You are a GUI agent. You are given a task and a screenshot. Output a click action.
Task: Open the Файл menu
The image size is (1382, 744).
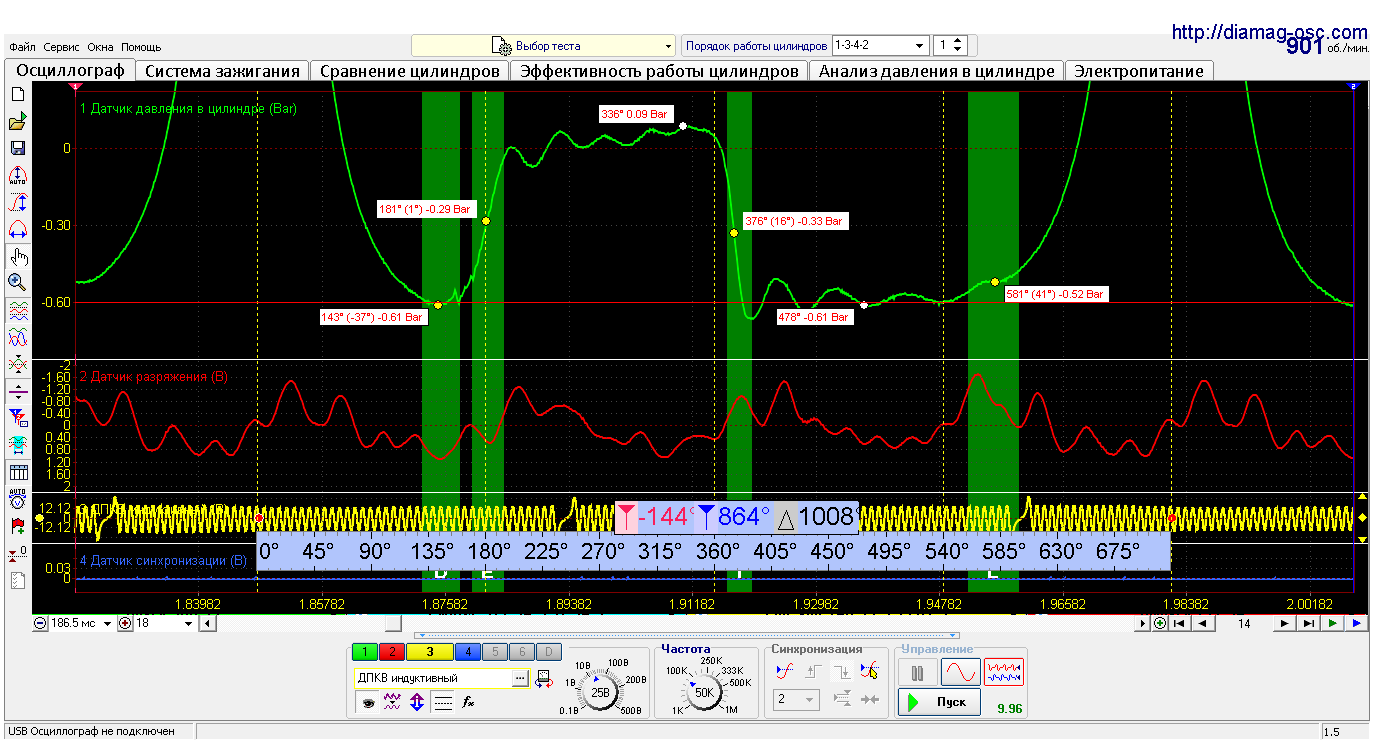22,47
